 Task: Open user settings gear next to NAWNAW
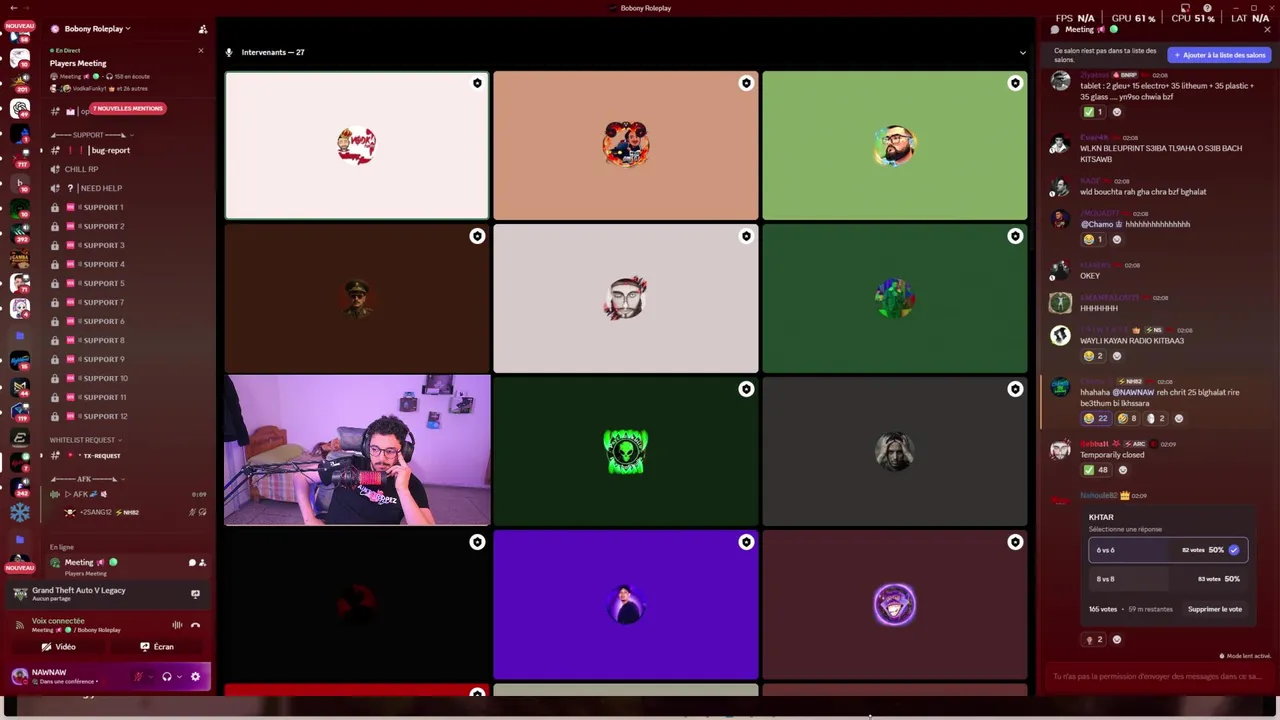pos(195,677)
